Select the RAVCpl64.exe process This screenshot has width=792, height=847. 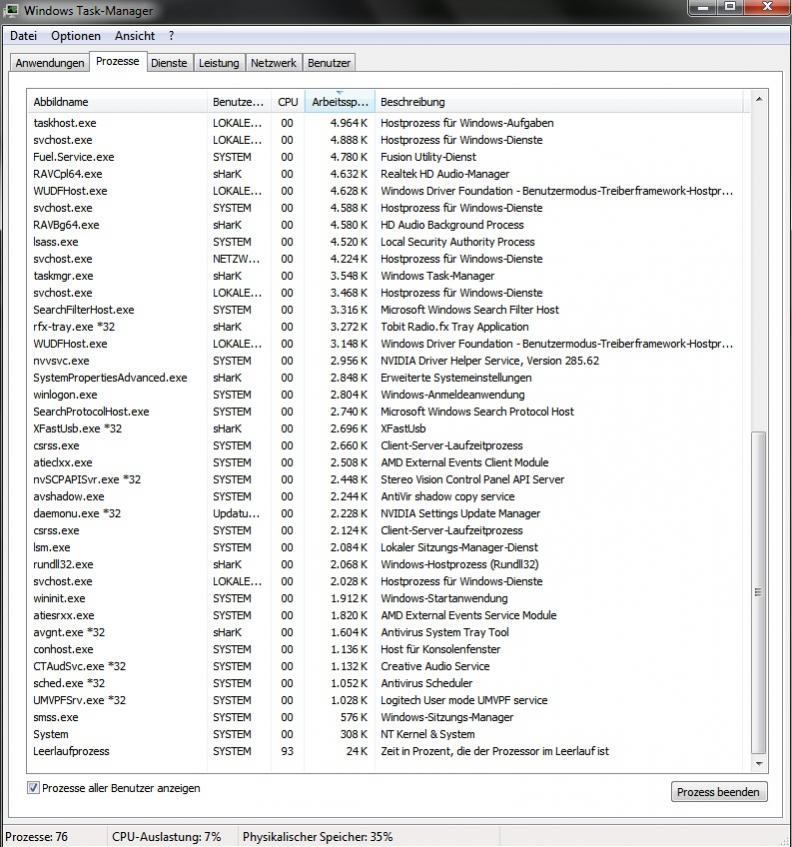[387, 174]
